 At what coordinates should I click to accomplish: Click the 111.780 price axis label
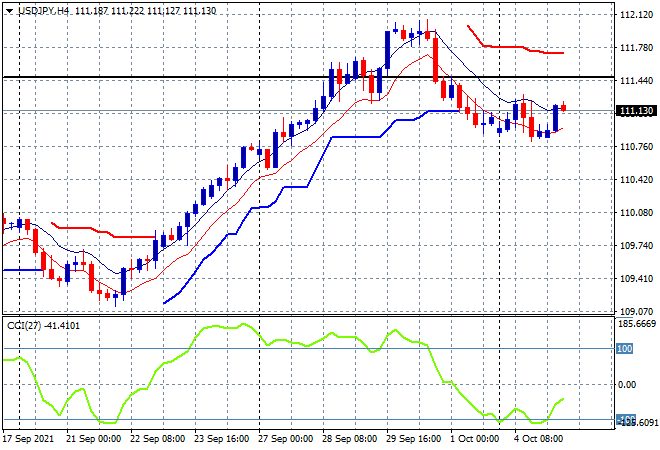pos(636,48)
